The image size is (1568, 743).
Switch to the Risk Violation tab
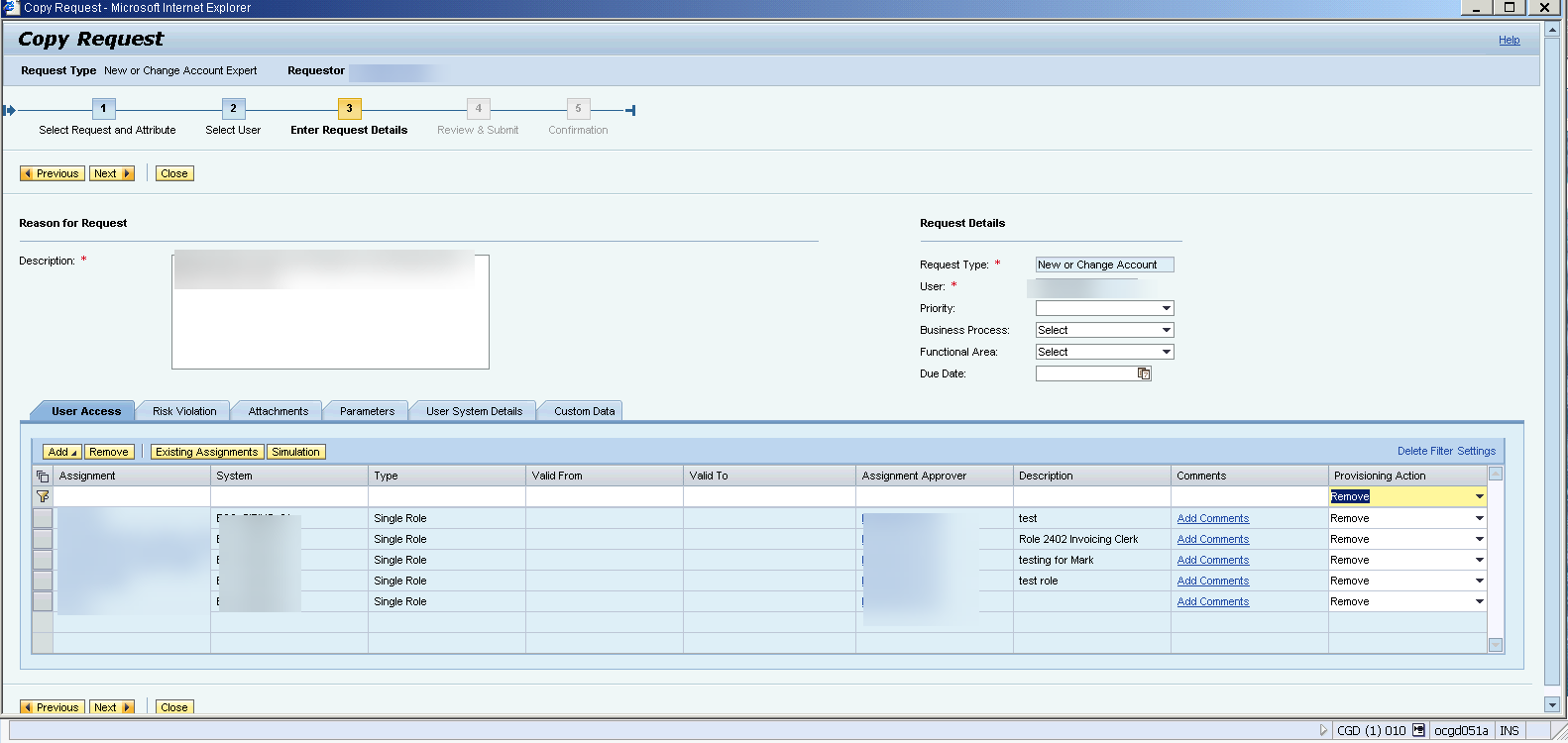pos(184,411)
